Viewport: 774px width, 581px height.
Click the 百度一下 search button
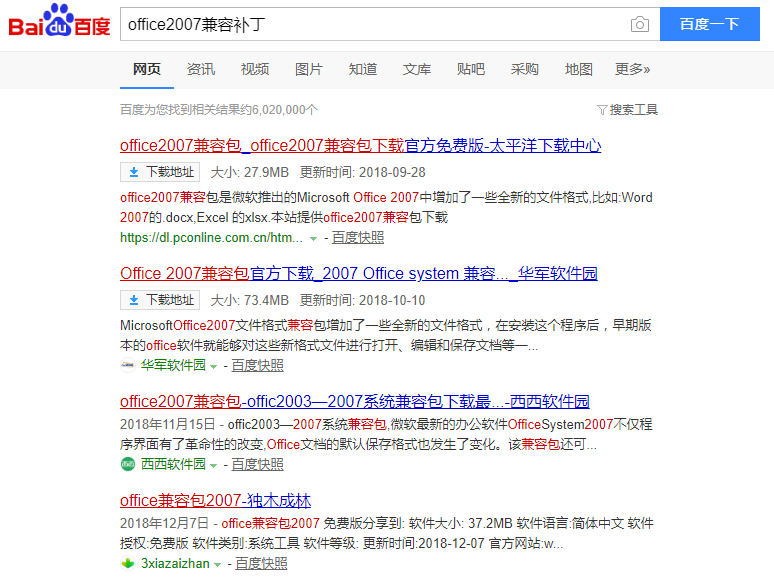coord(710,24)
